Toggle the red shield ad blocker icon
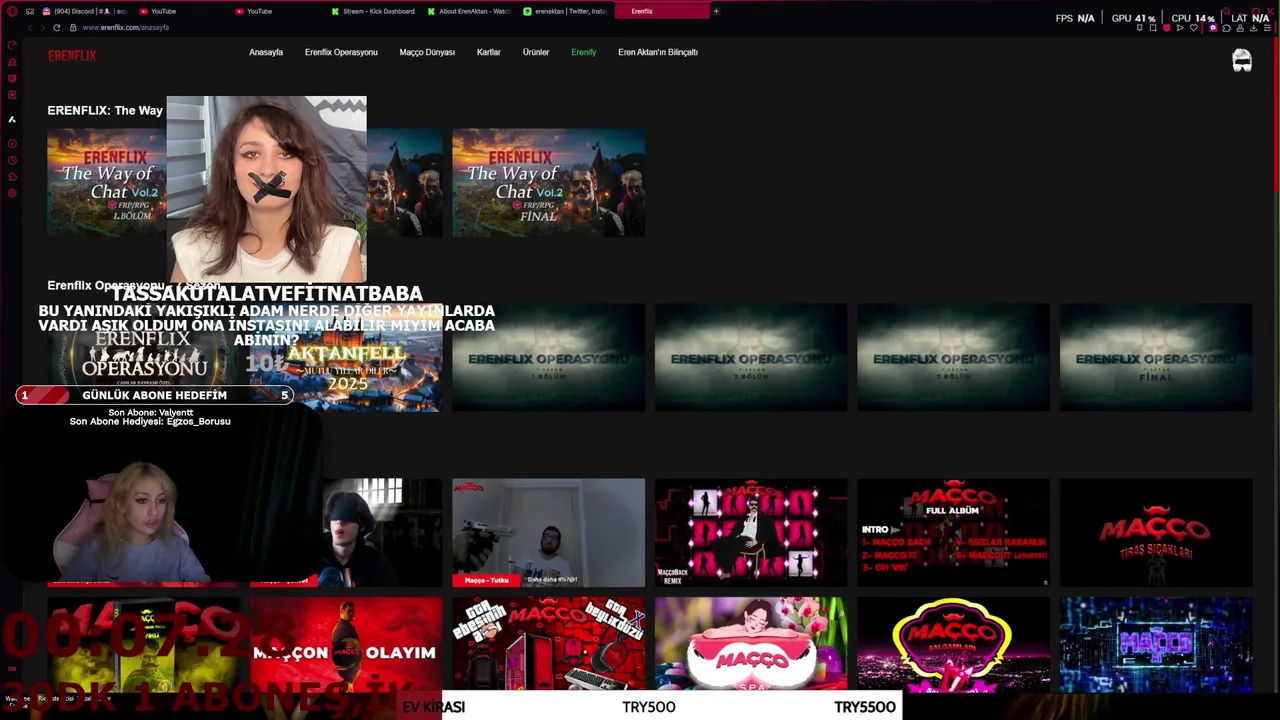Image resolution: width=1280 pixels, height=720 pixels. [1167, 28]
